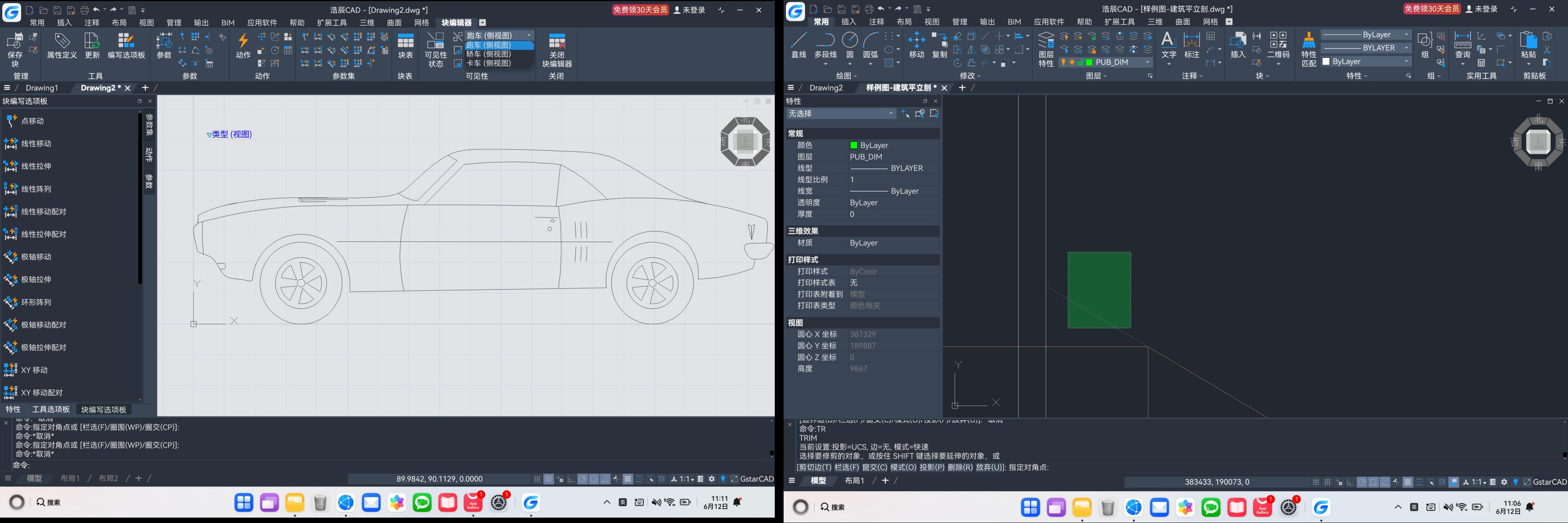Open top ByLayer lineweight dropdown in ribbon
Viewport: 1568px width, 523px height.
(1366, 35)
